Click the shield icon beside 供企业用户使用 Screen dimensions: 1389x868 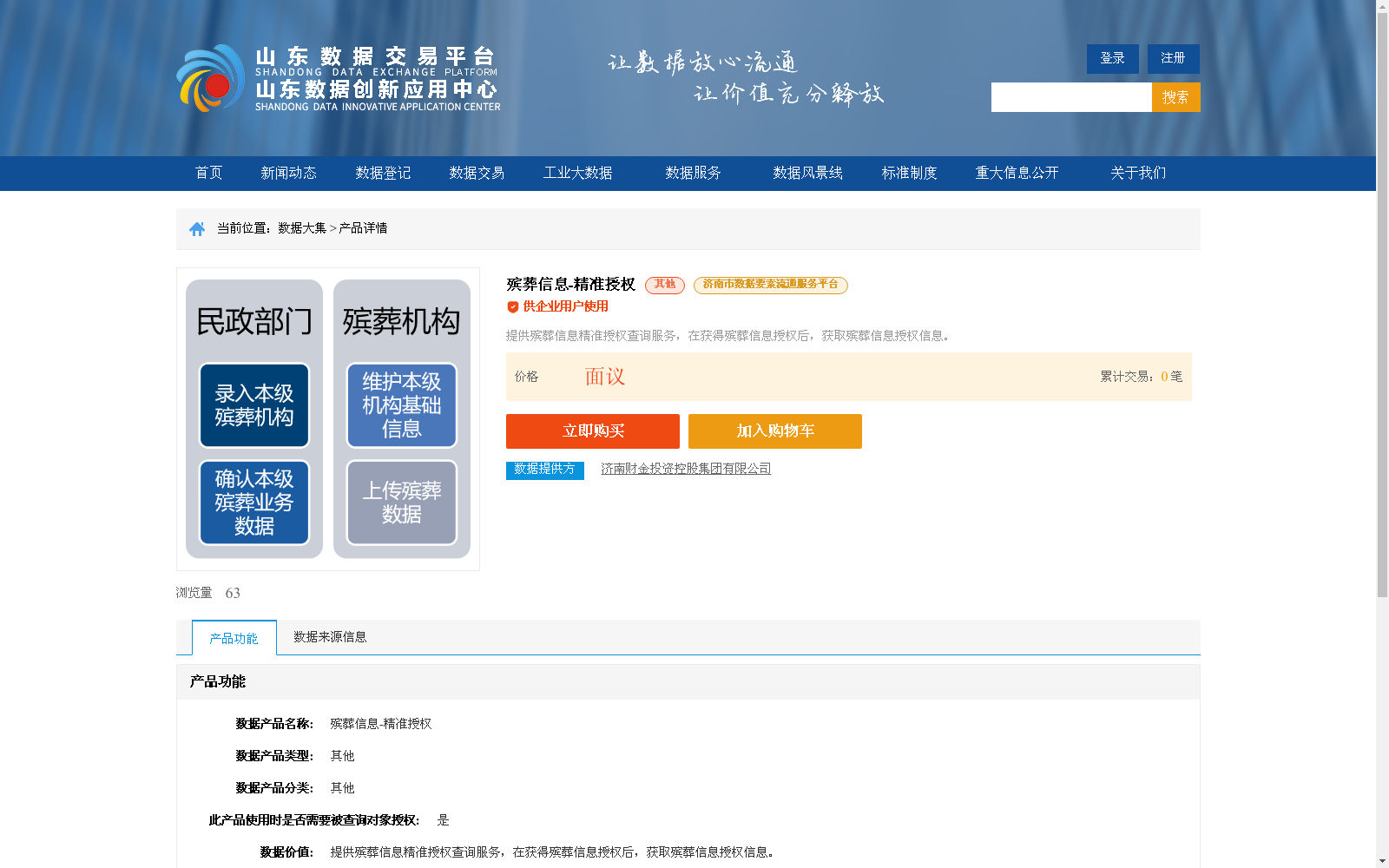point(513,306)
